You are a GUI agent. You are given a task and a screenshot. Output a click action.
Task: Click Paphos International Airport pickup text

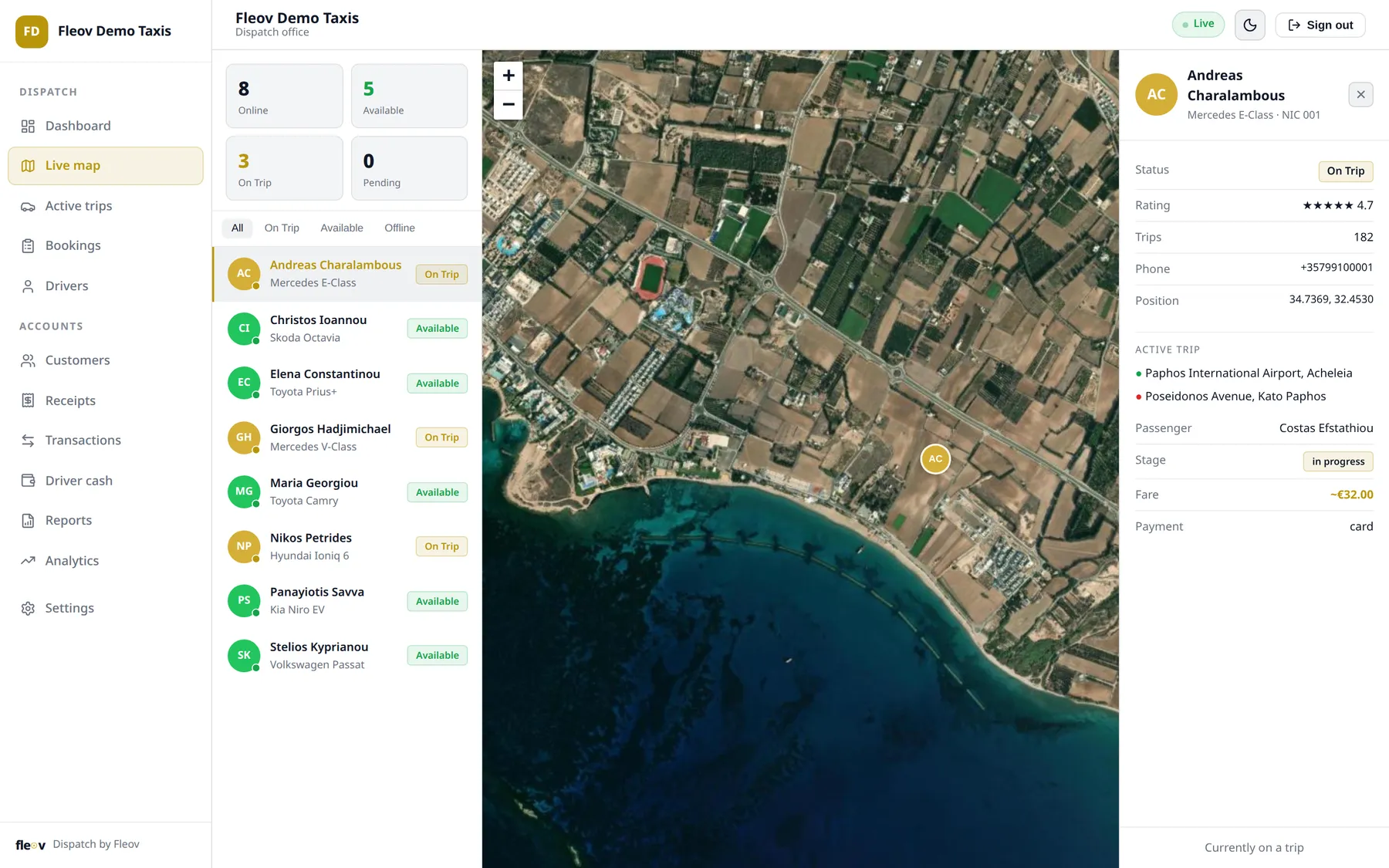(1249, 373)
